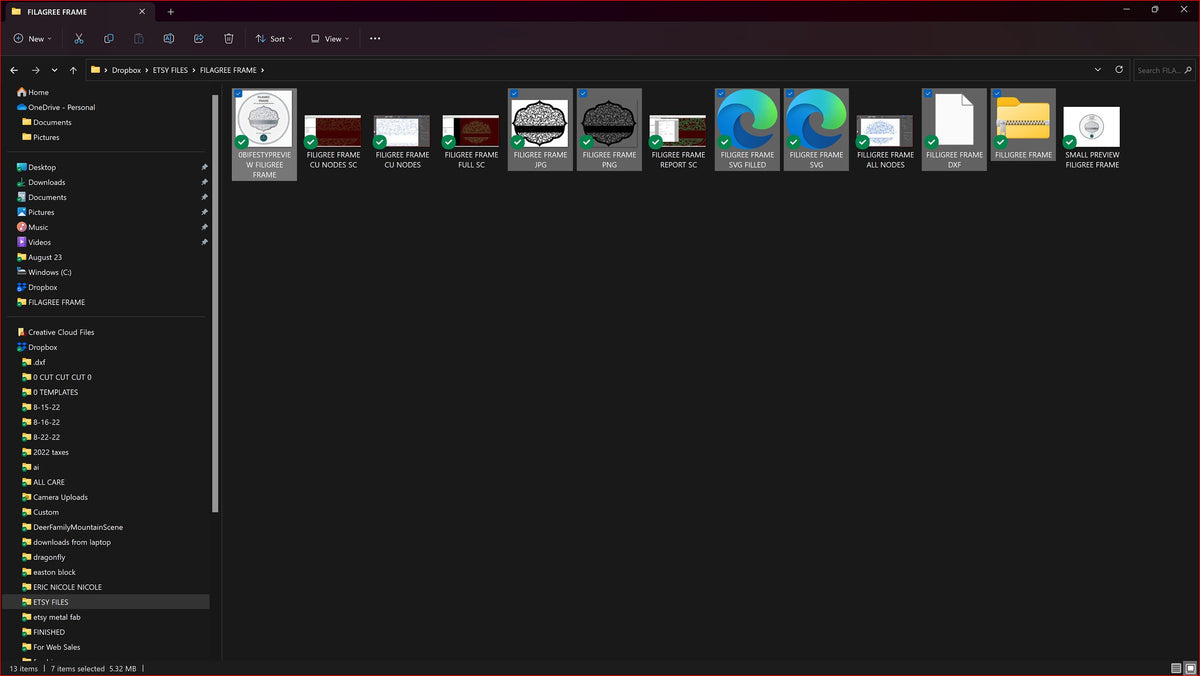Click the navigation pane vertical scrollbar
Image resolution: width=1200 pixels, height=676 pixels.
pyautogui.click(x=215, y=302)
